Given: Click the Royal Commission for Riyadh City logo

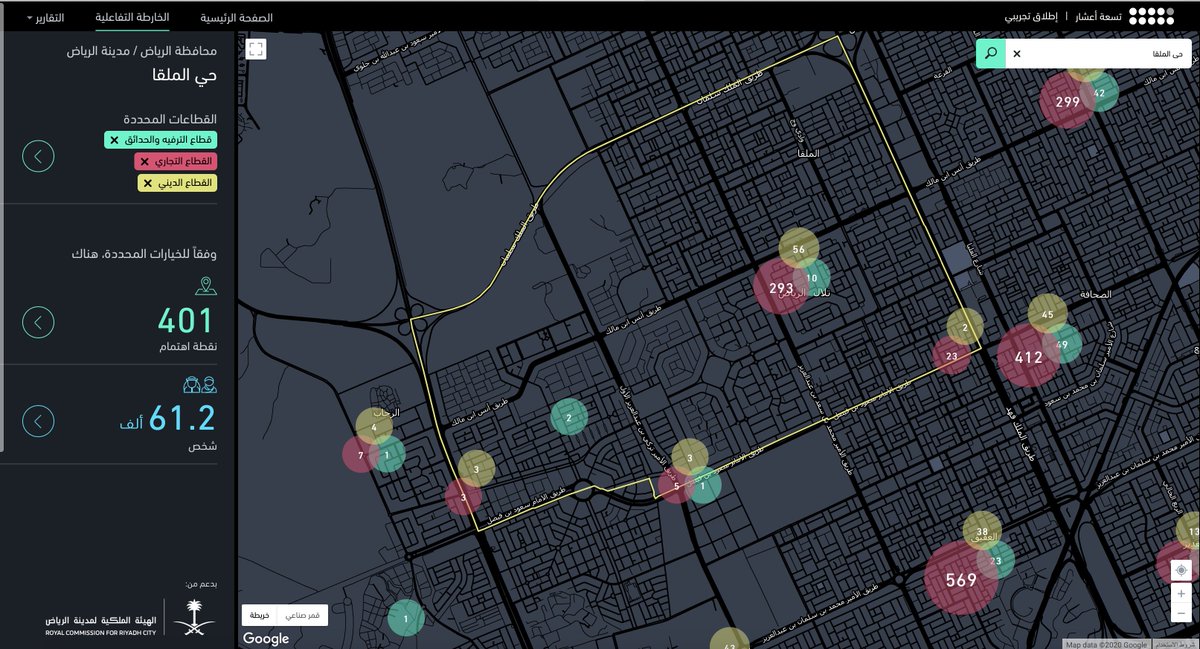Looking at the screenshot, I should 129,617.
